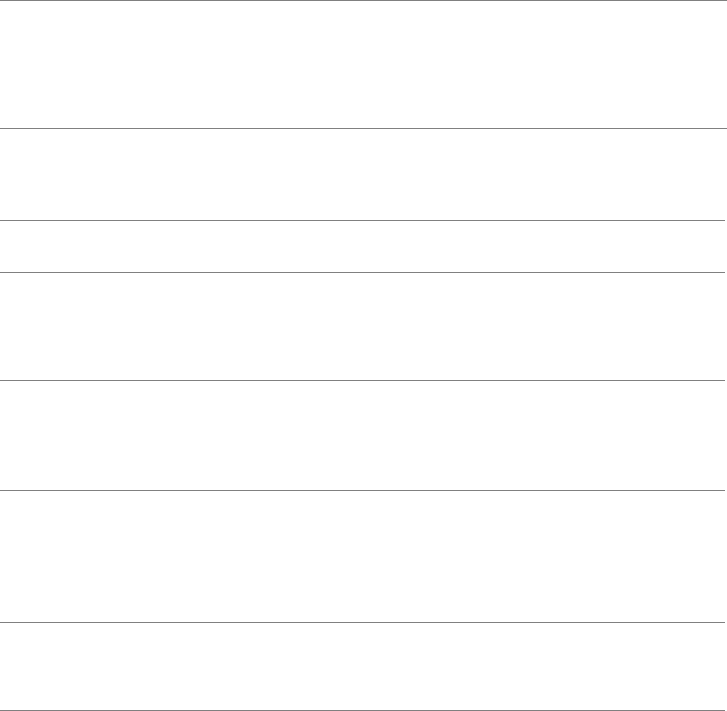The width and height of the screenshot is (727, 711).
Task: Click the right end of the second row
Action: tap(706, 174)
